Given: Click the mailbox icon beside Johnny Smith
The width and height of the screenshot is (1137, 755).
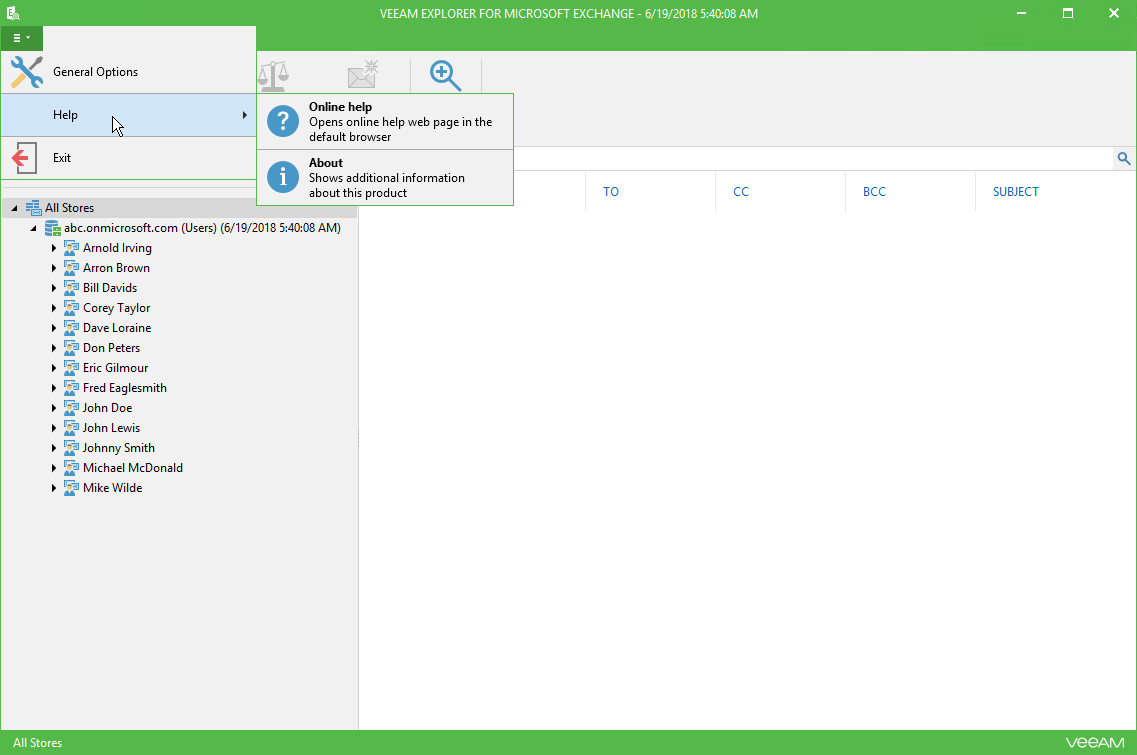Looking at the screenshot, I should (x=71, y=447).
